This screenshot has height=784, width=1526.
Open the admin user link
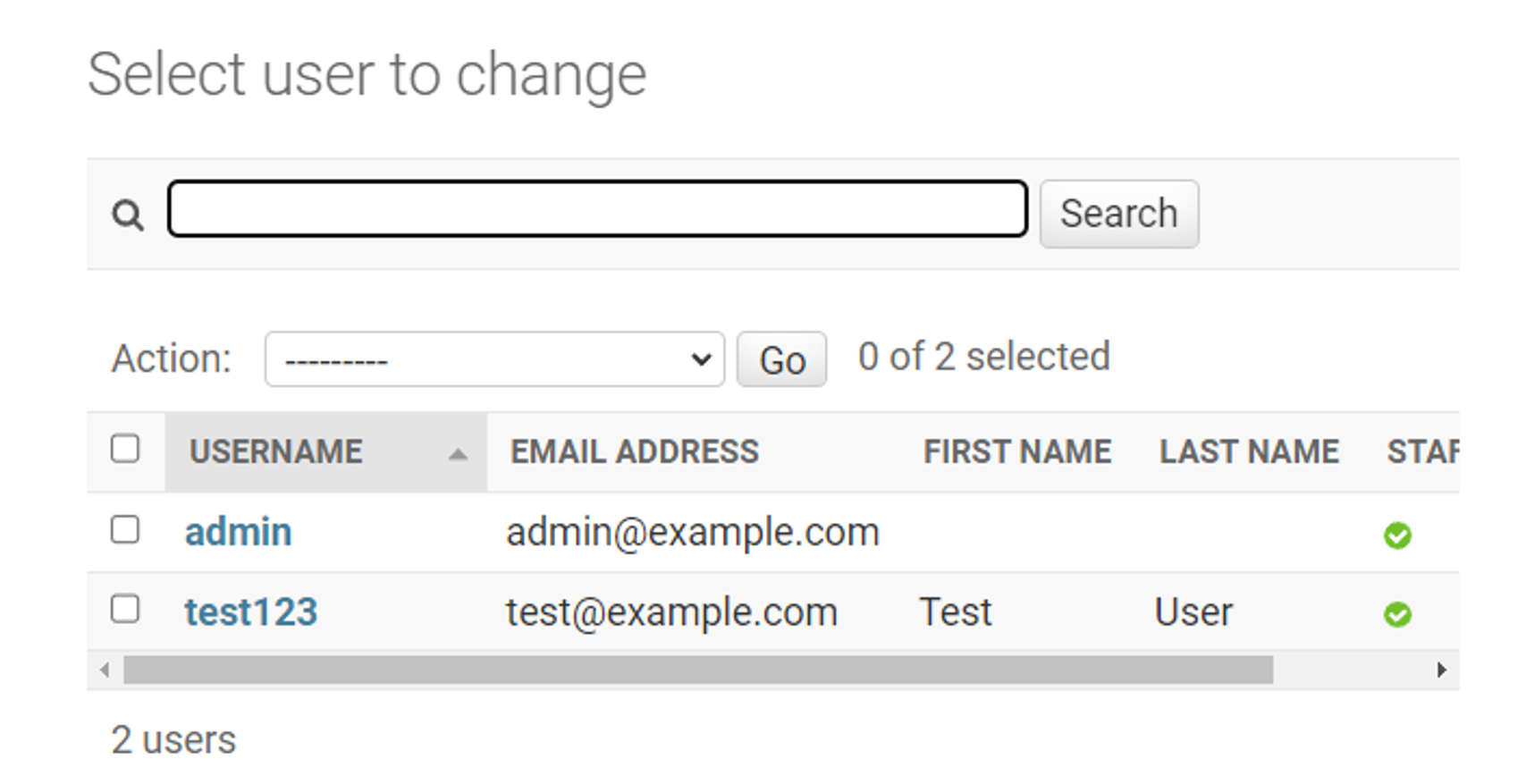(x=238, y=533)
